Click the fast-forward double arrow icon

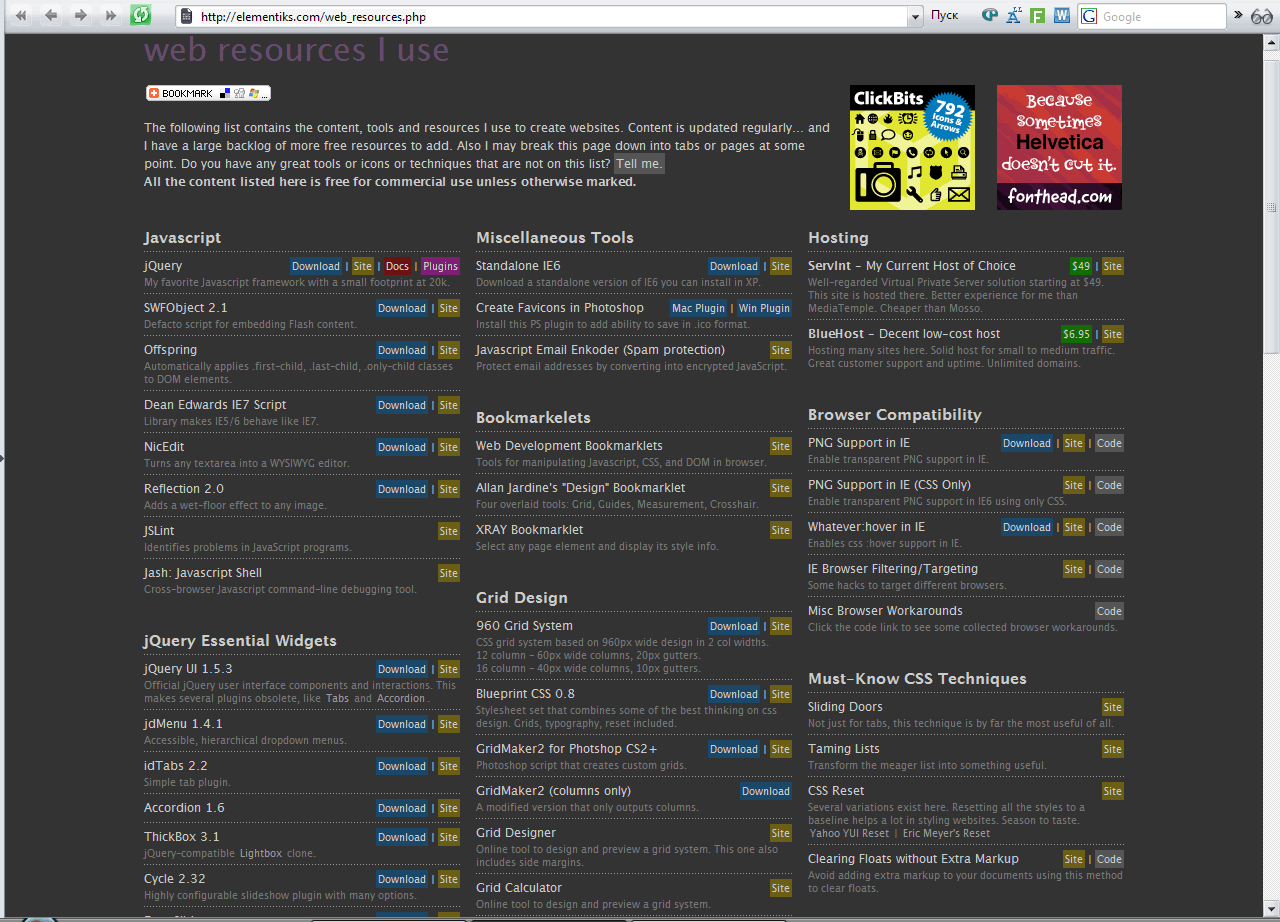[x=111, y=15]
